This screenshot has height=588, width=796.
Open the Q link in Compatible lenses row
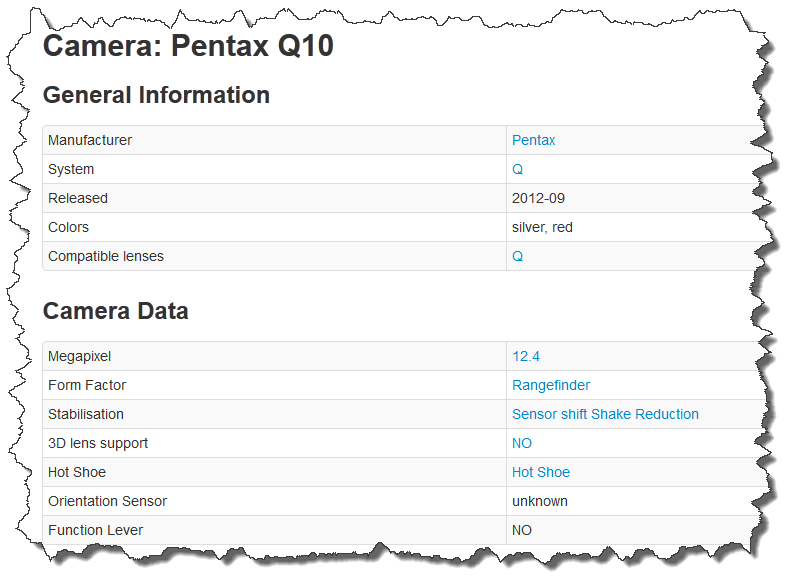(517, 256)
